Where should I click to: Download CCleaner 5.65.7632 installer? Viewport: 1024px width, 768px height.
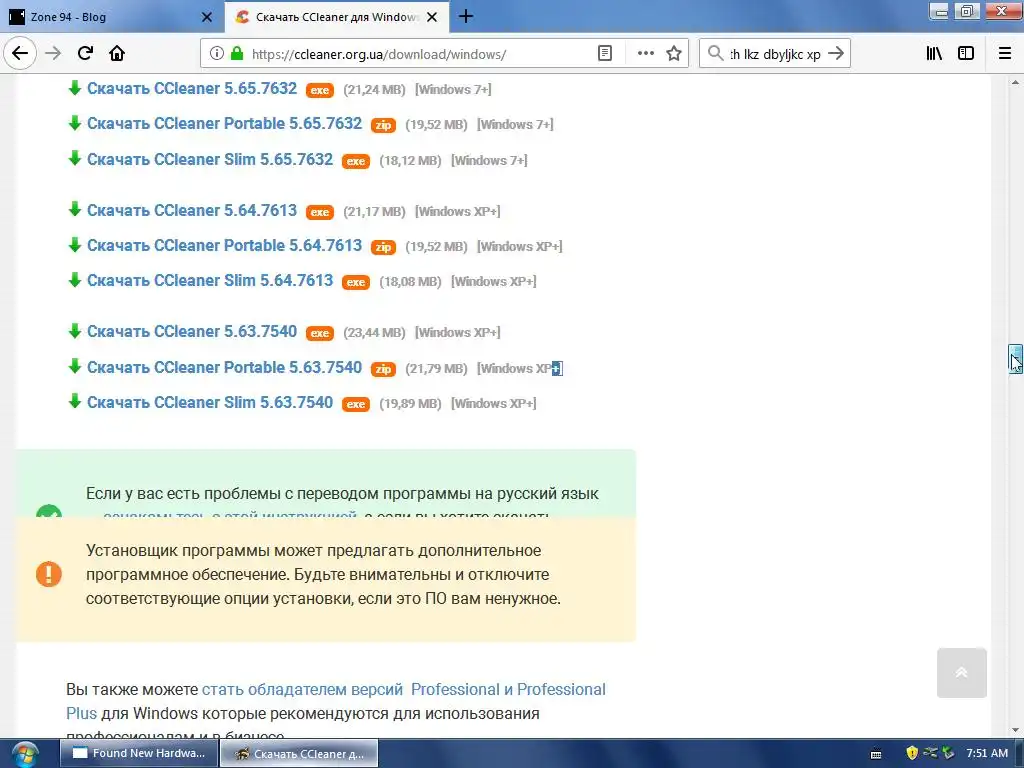(192, 88)
